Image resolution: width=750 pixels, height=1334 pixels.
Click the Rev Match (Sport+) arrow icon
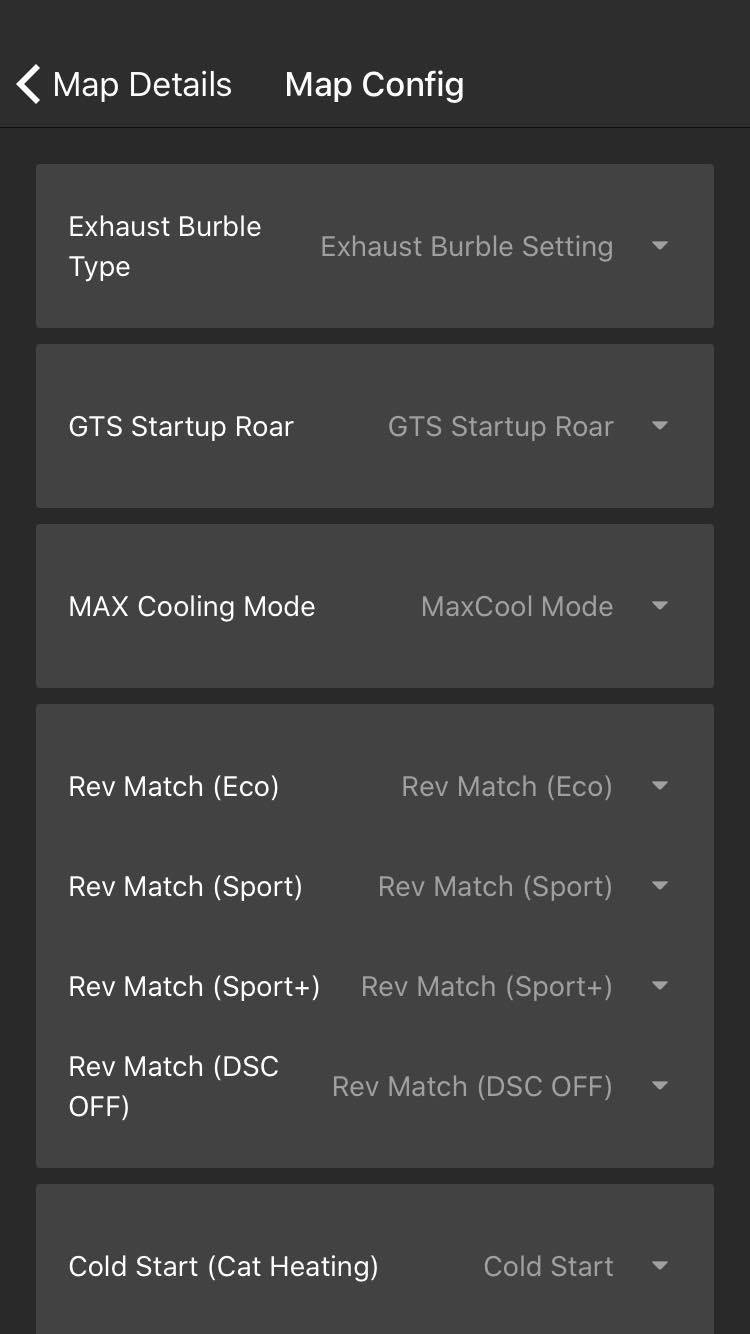click(660, 986)
